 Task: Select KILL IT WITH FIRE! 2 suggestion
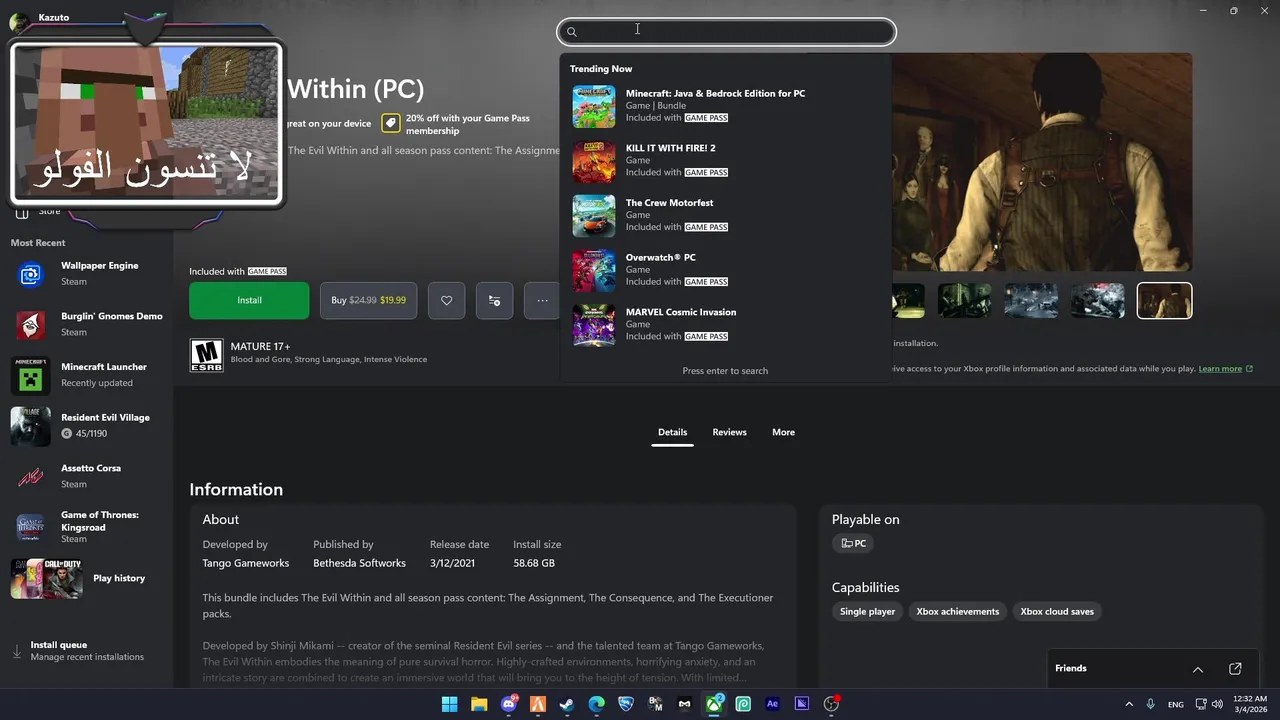click(725, 160)
